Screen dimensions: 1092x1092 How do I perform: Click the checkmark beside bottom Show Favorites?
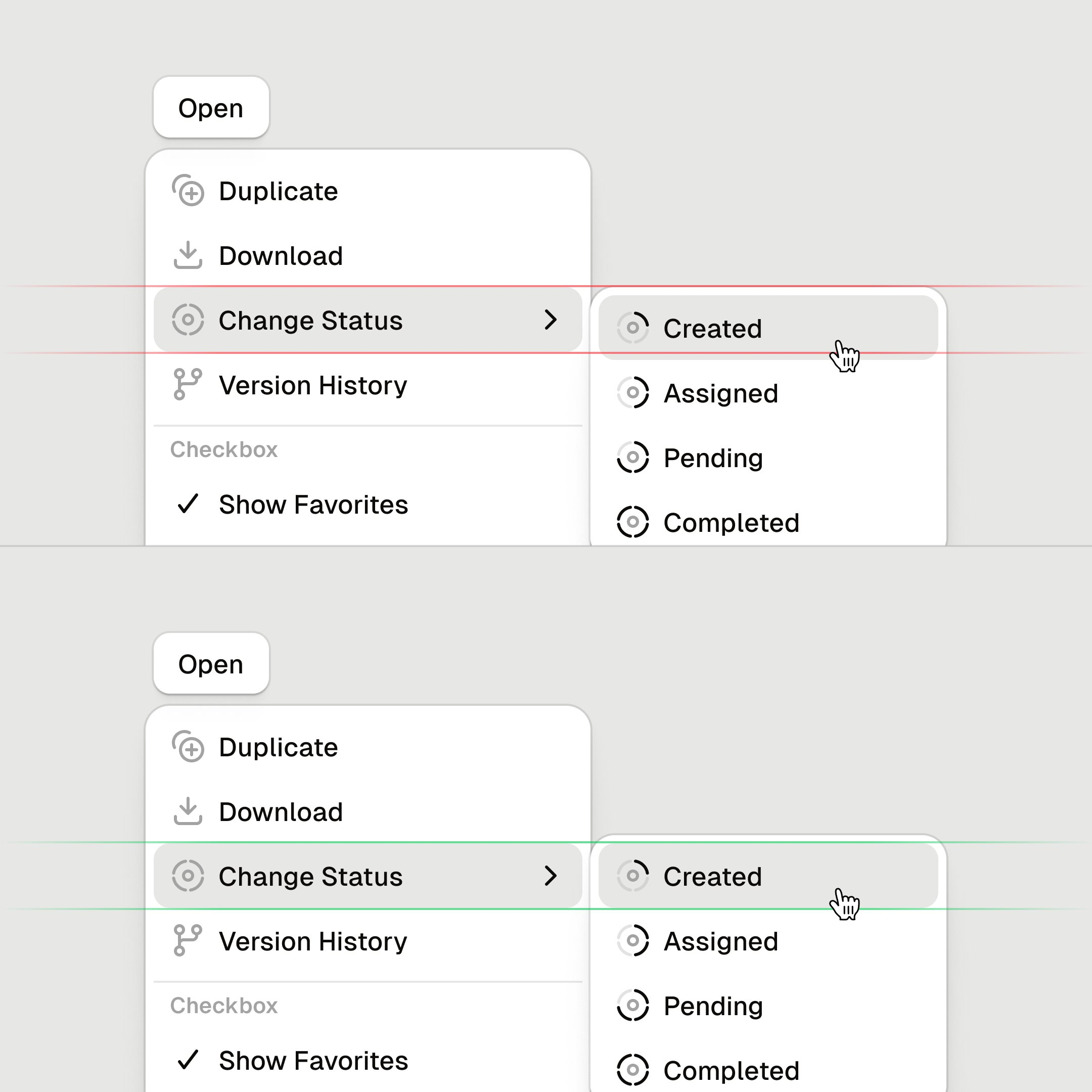click(188, 1060)
